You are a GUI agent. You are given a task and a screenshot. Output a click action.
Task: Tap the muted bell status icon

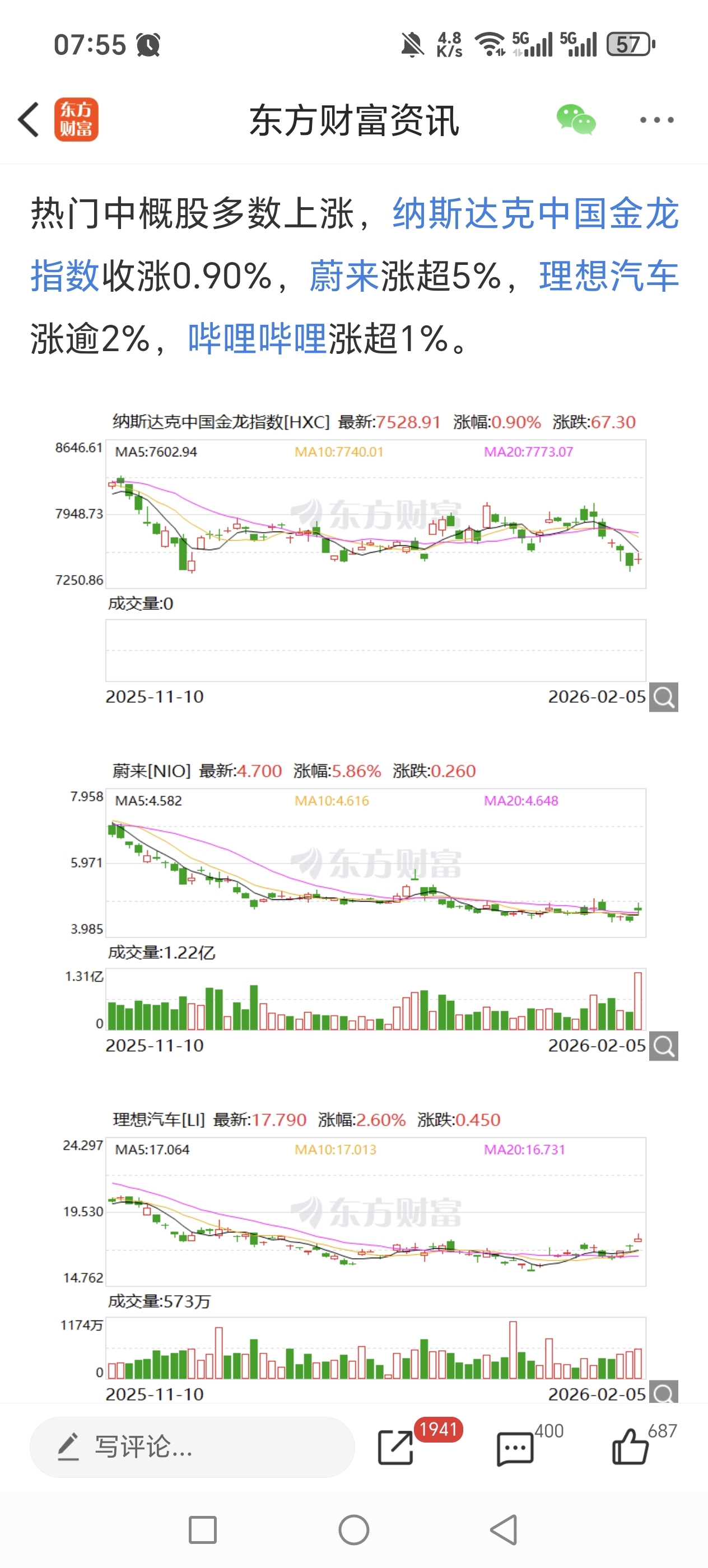tap(412, 44)
